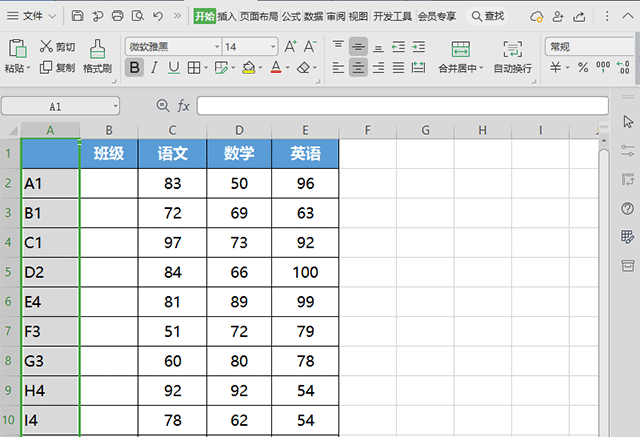Toggle Underline formatting
Image resolution: width=640 pixels, height=437 pixels.
(174, 68)
